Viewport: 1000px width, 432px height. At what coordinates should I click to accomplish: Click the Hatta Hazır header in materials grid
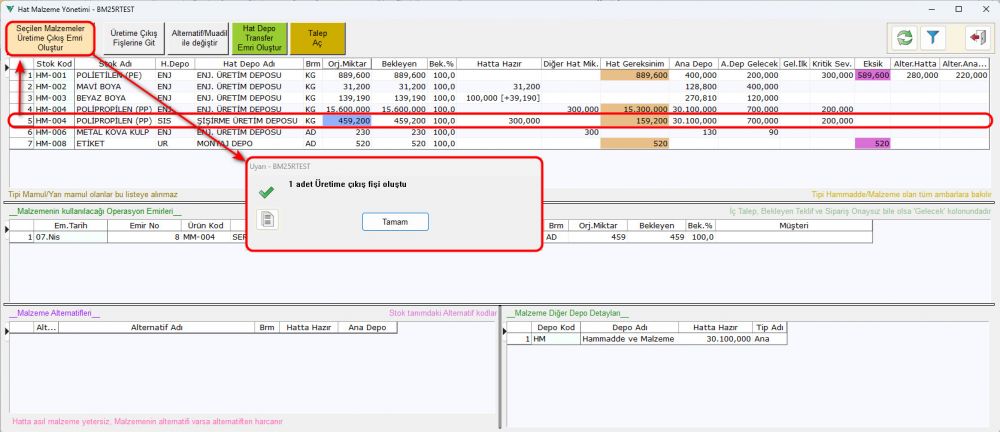pos(499,64)
